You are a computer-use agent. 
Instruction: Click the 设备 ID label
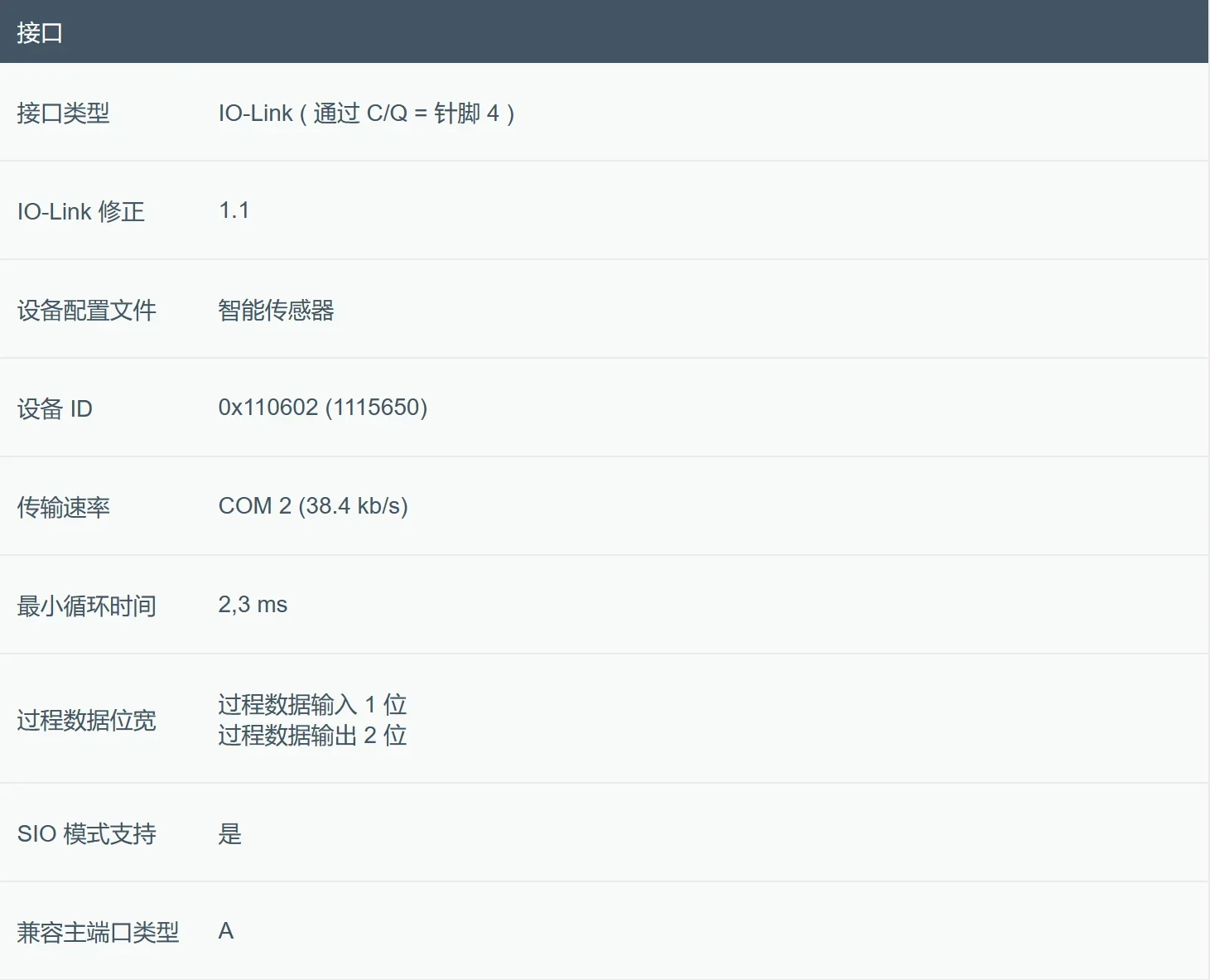coord(55,408)
